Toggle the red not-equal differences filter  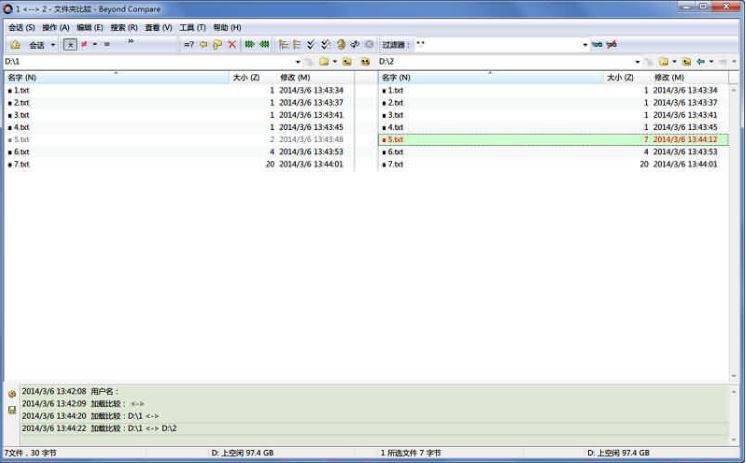[x=84, y=45]
